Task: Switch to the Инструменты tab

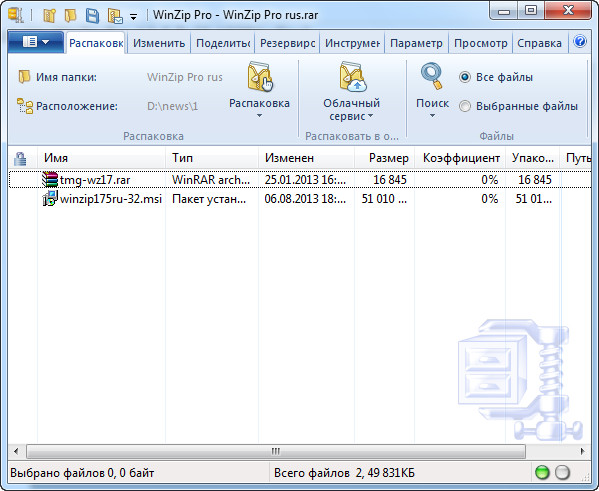Action: (x=352, y=43)
